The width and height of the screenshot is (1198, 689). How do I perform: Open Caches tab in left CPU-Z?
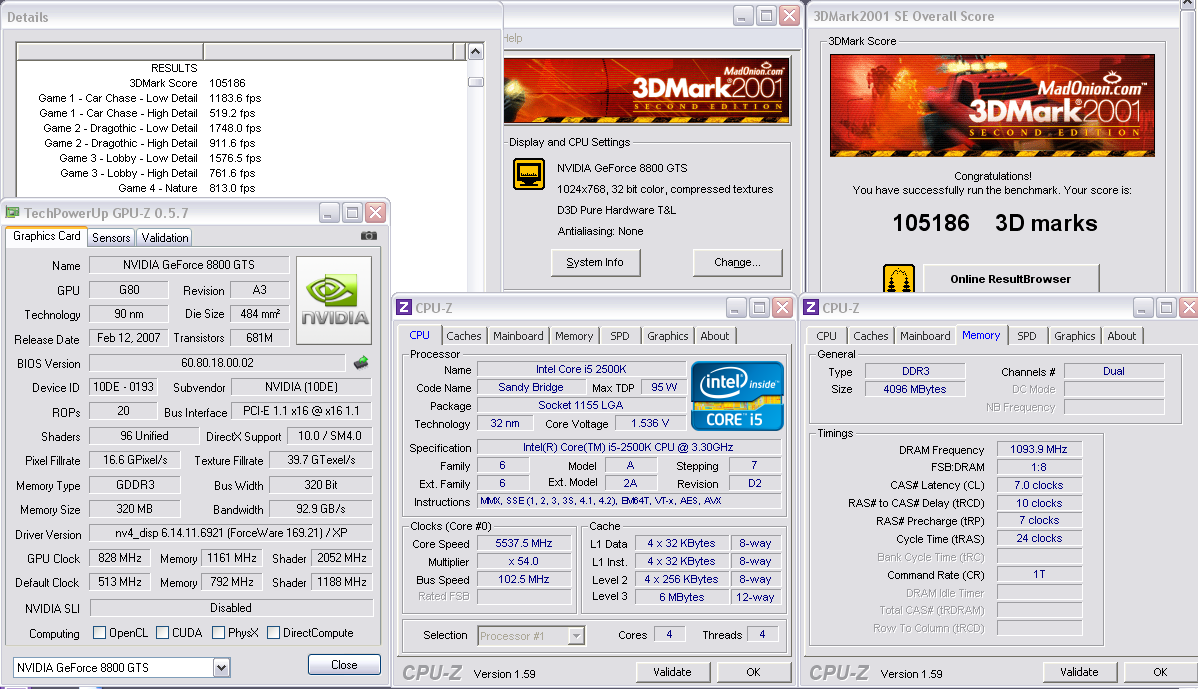464,336
